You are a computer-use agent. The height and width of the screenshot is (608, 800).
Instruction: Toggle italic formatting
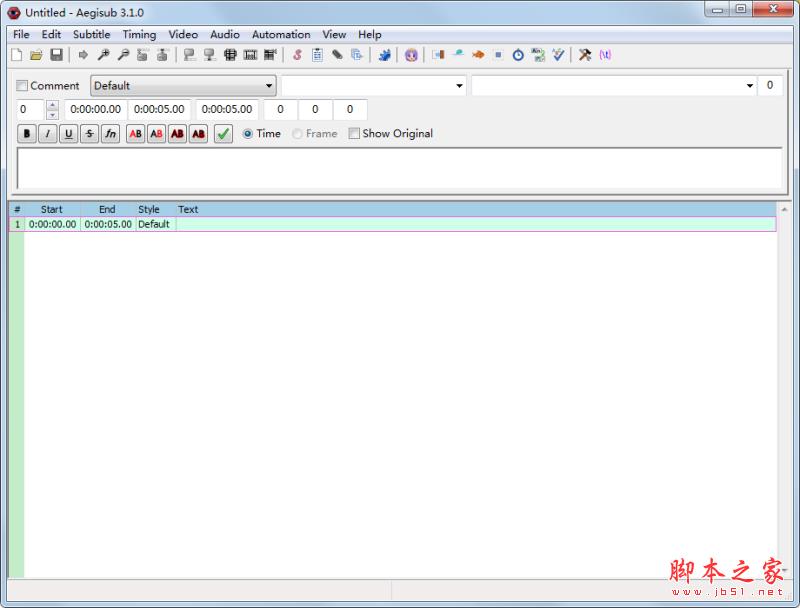pyautogui.click(x=47, y=134)
